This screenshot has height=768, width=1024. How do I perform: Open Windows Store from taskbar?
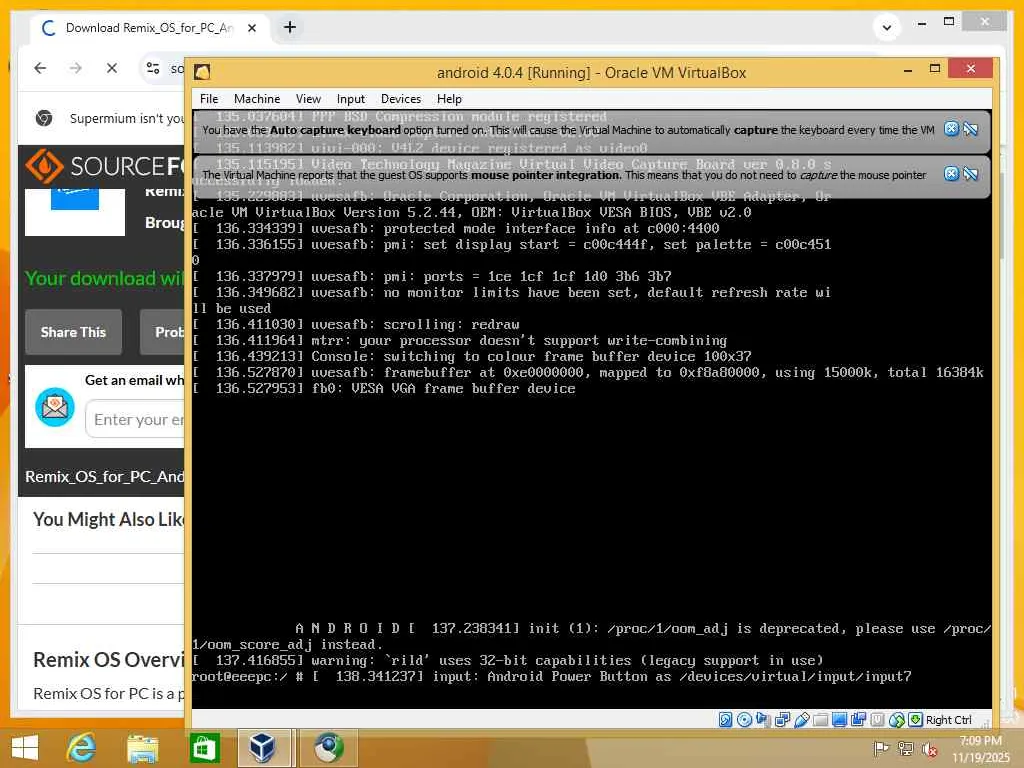[x=204, y=748]
